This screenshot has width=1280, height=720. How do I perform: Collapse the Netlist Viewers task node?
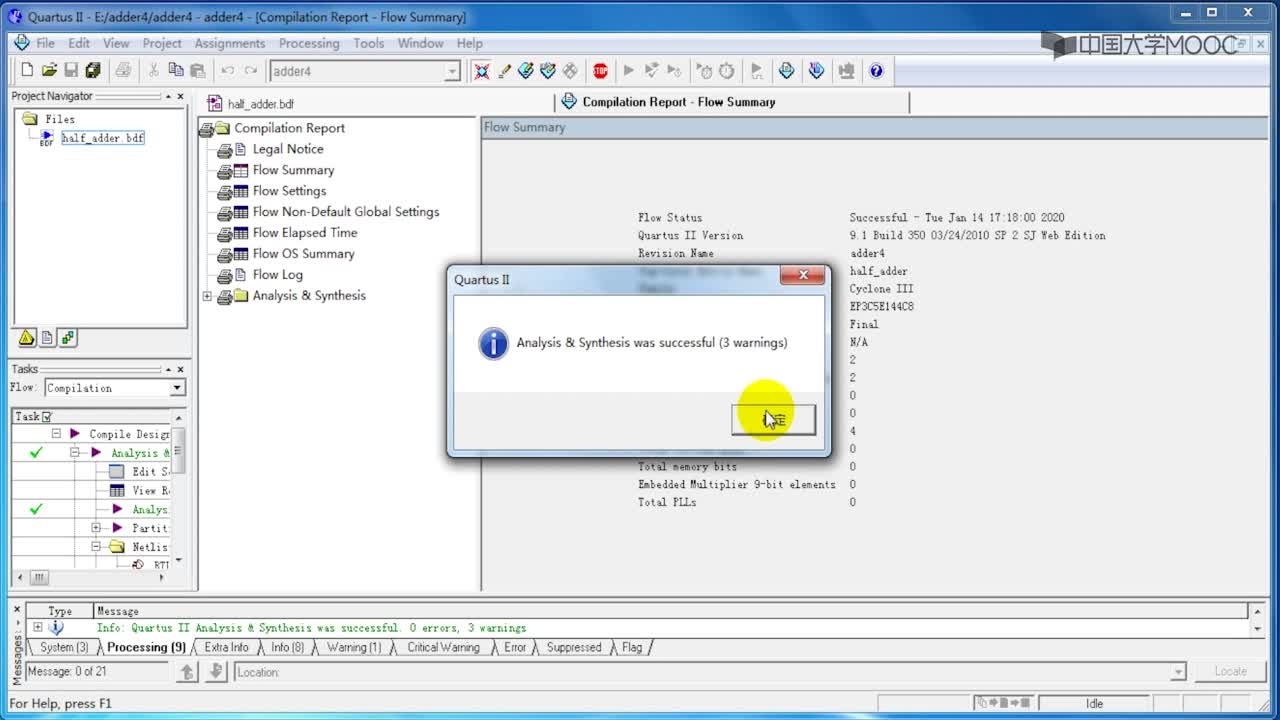(x=96, y=547)
